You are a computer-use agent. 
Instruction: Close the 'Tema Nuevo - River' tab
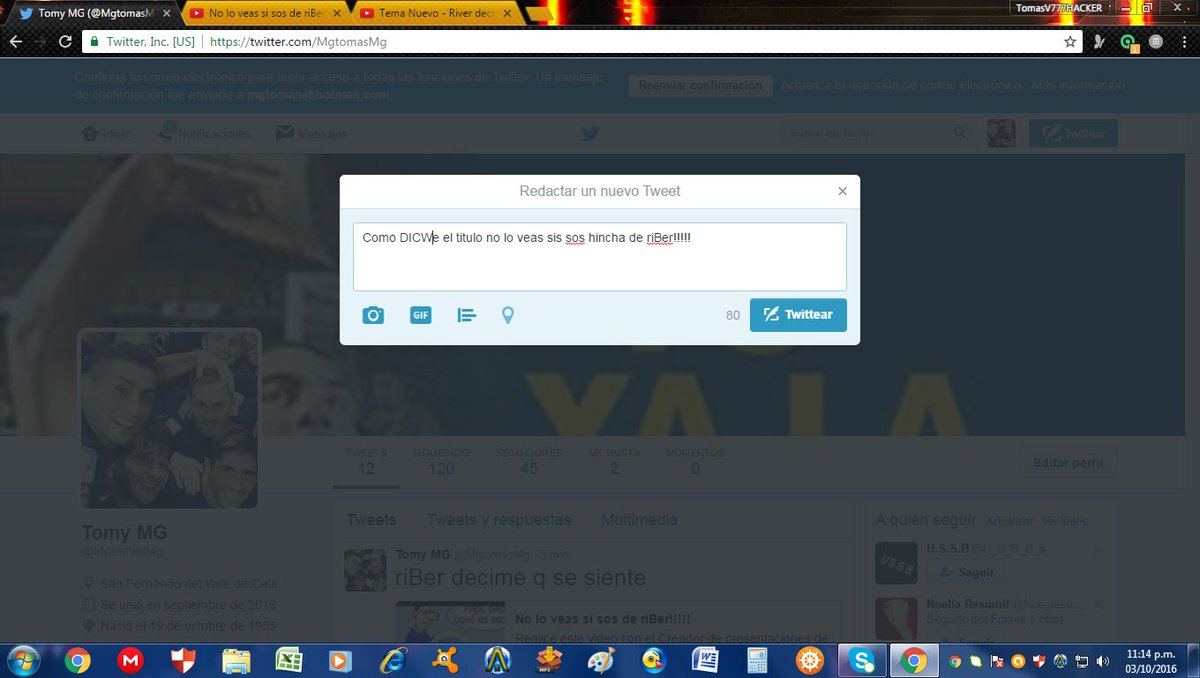coord(509,13)
